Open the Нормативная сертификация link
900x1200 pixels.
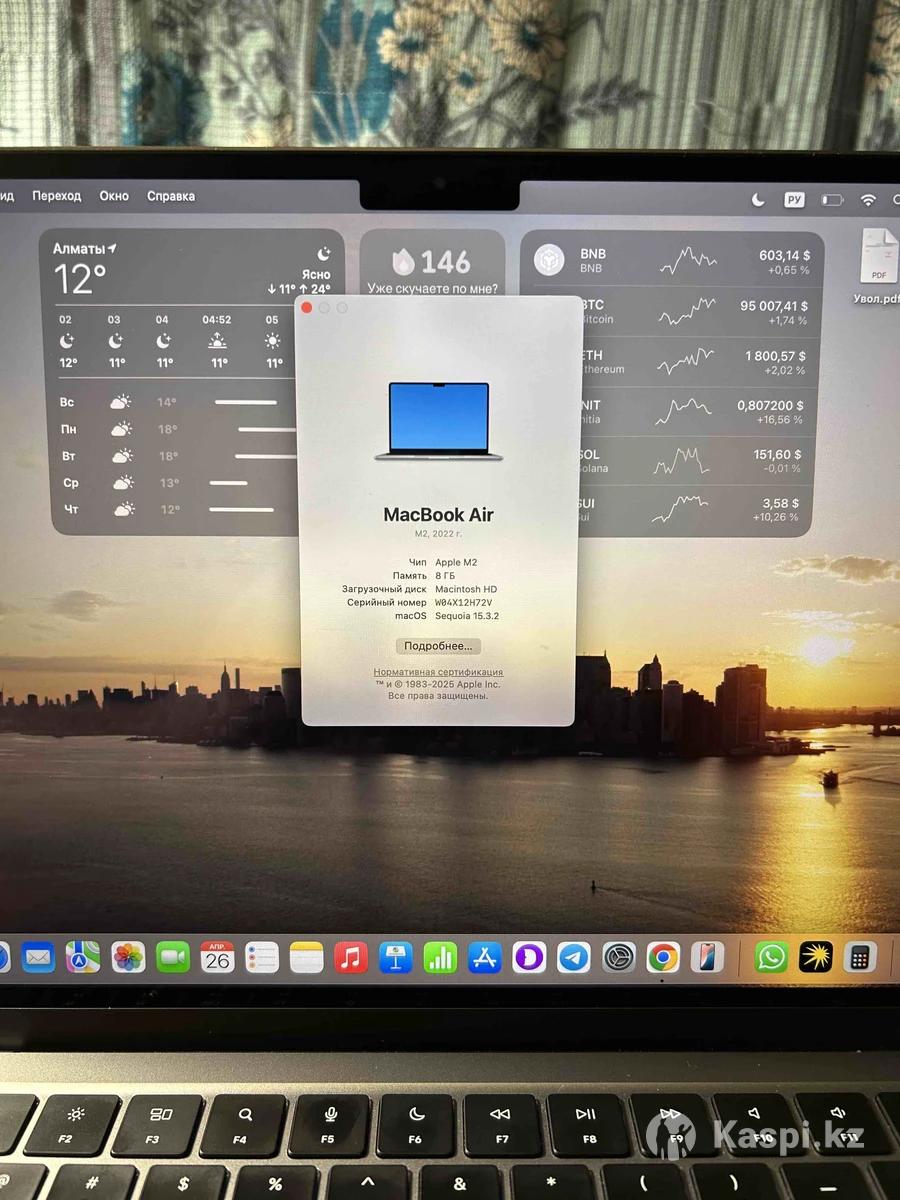coord(438,672)
